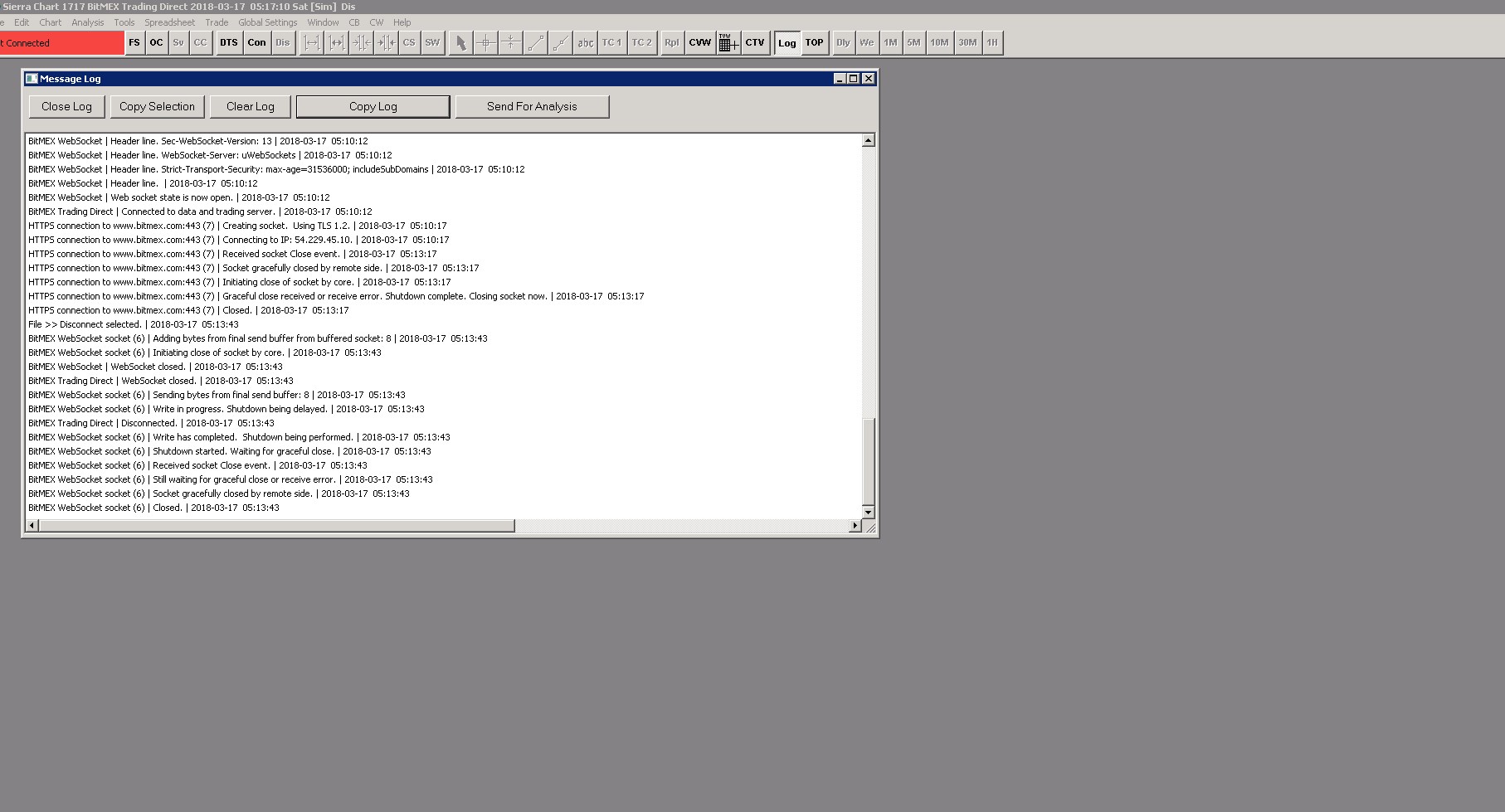
Task: Click the TPW grid-plus icon
Action: point(728,43)
